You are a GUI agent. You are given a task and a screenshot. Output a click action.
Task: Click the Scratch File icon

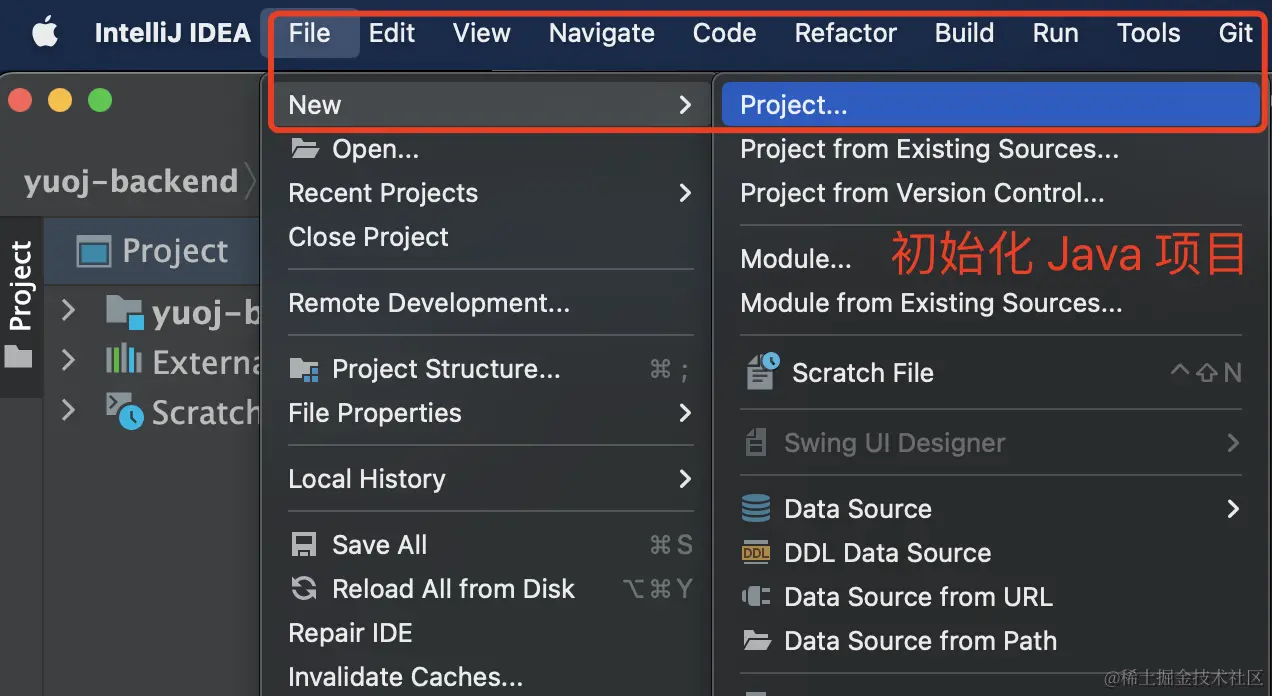[762, 372]
